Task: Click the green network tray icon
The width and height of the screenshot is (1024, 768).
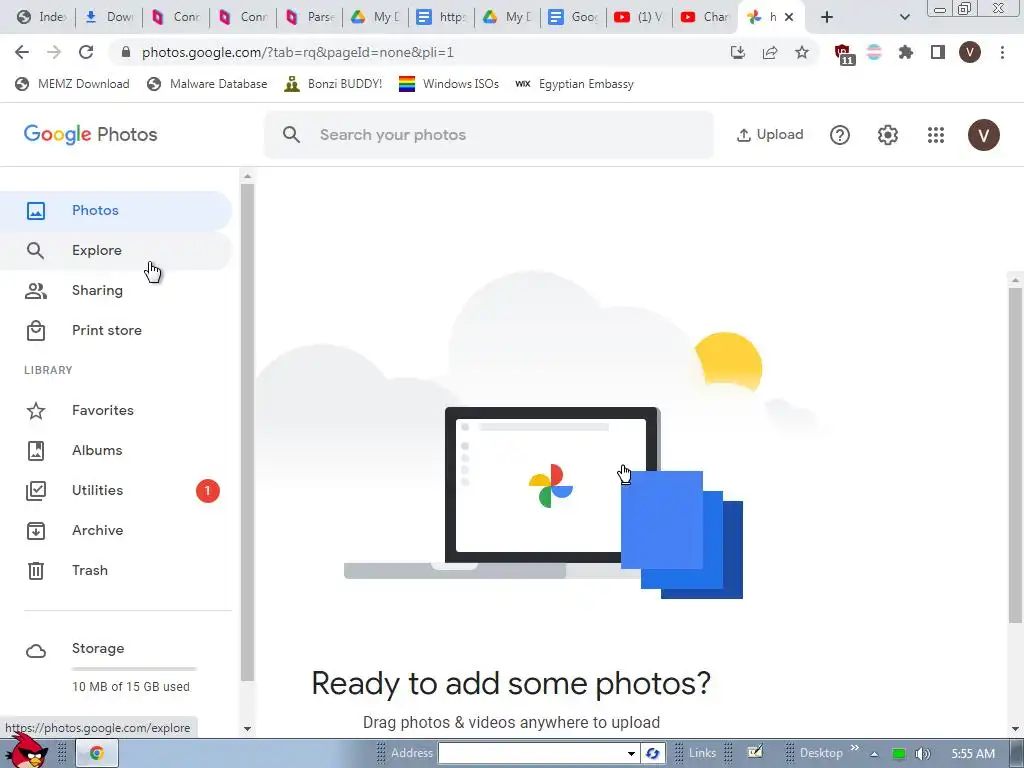Action: [899, 754]
